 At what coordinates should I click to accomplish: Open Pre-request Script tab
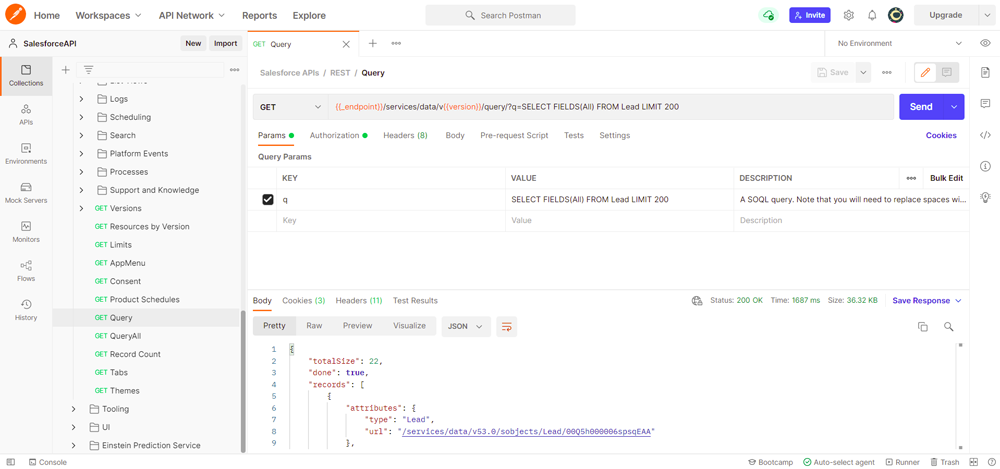click(514, 135)
